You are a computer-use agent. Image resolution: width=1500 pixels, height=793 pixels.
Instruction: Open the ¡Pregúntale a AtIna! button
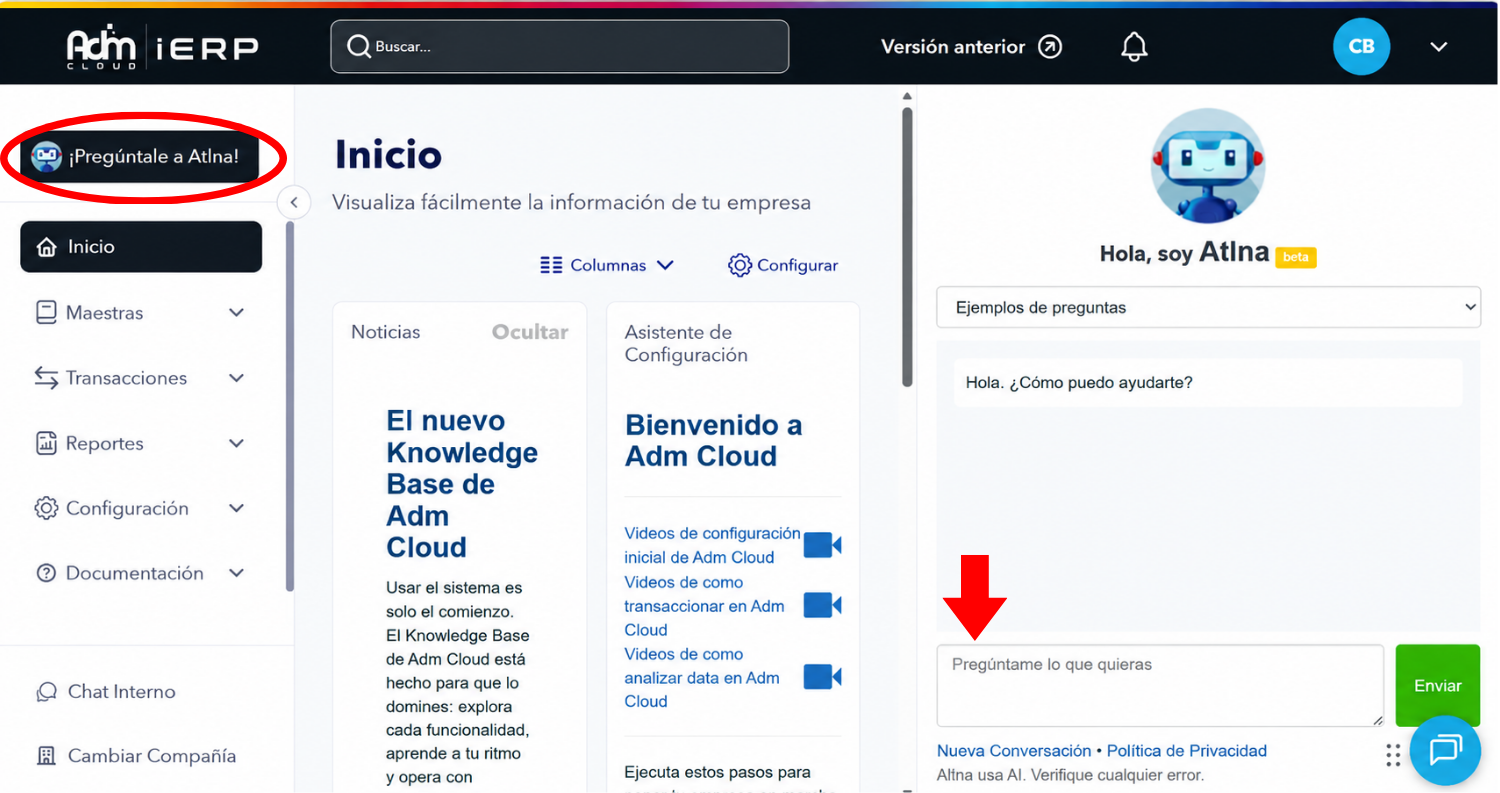click(x=140, y=157)
